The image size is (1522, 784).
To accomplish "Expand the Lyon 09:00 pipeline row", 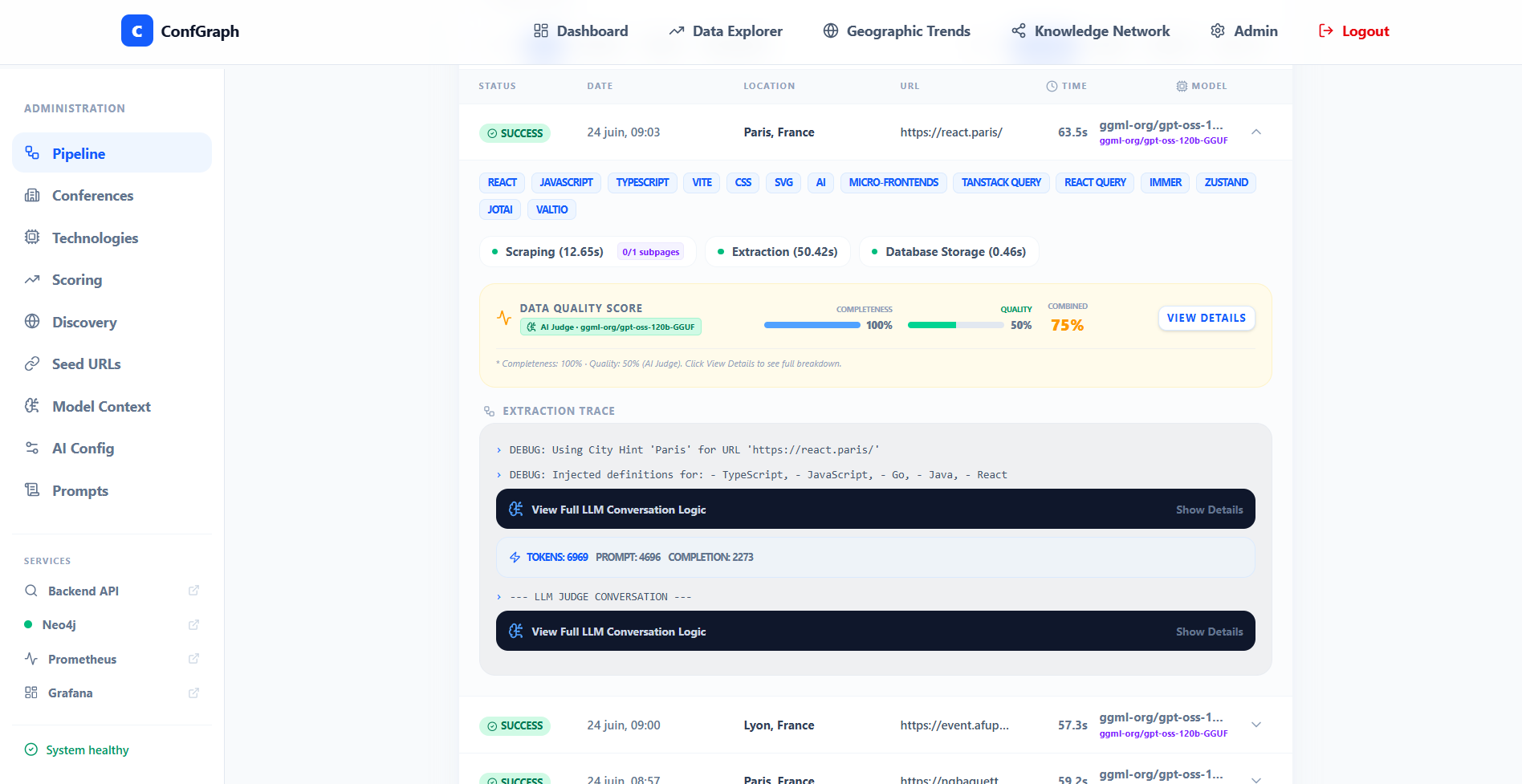I will (x=1256, y=725).
